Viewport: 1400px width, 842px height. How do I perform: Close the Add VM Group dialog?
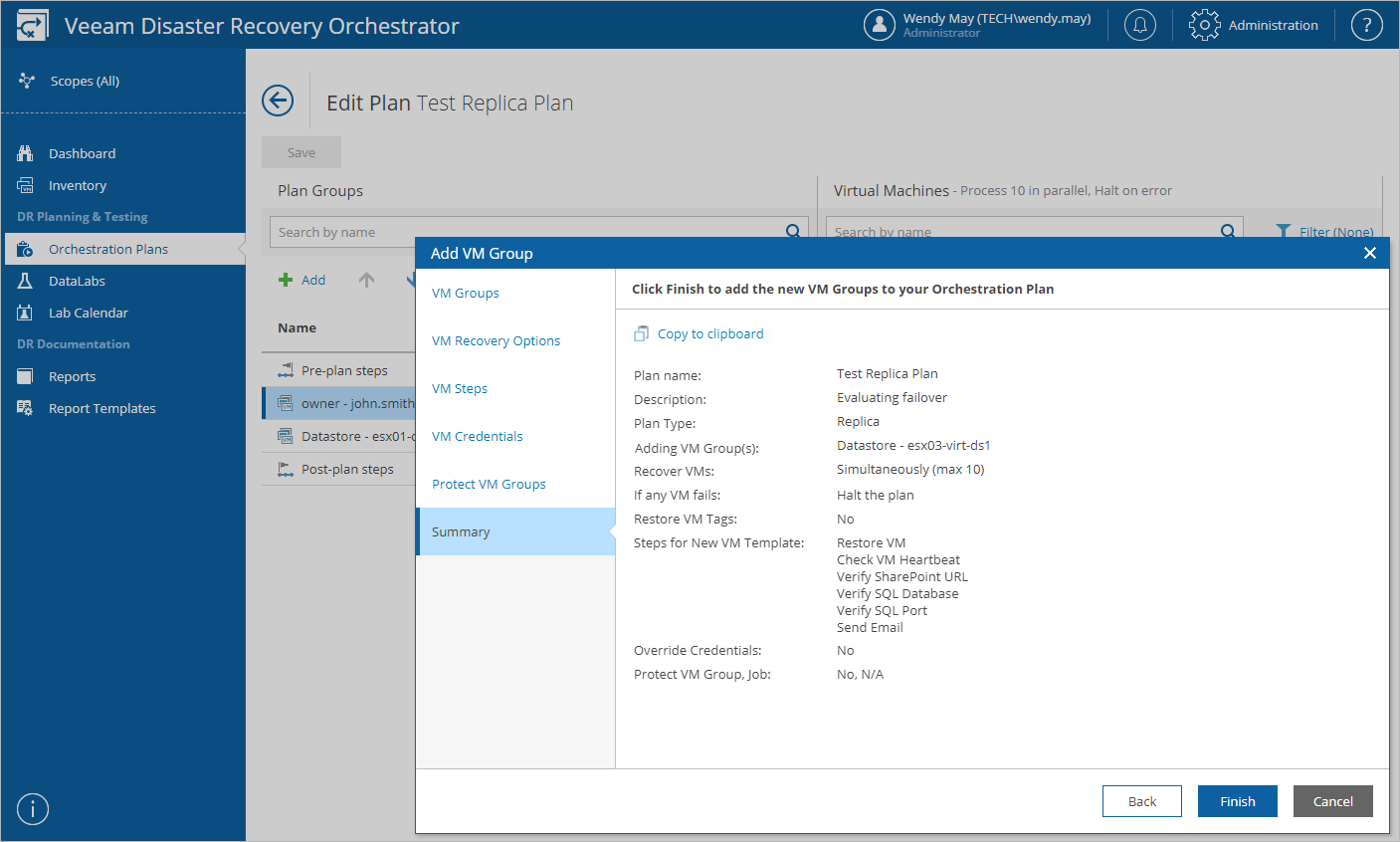point(1370,253)
